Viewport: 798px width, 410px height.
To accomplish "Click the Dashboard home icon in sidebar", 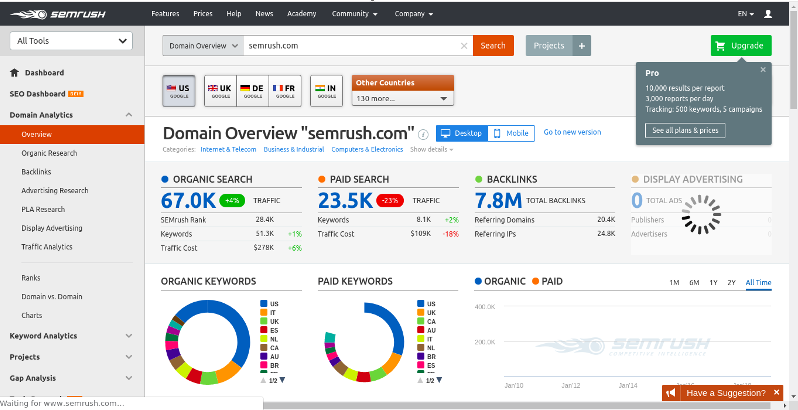I will [x=15, y=73].
